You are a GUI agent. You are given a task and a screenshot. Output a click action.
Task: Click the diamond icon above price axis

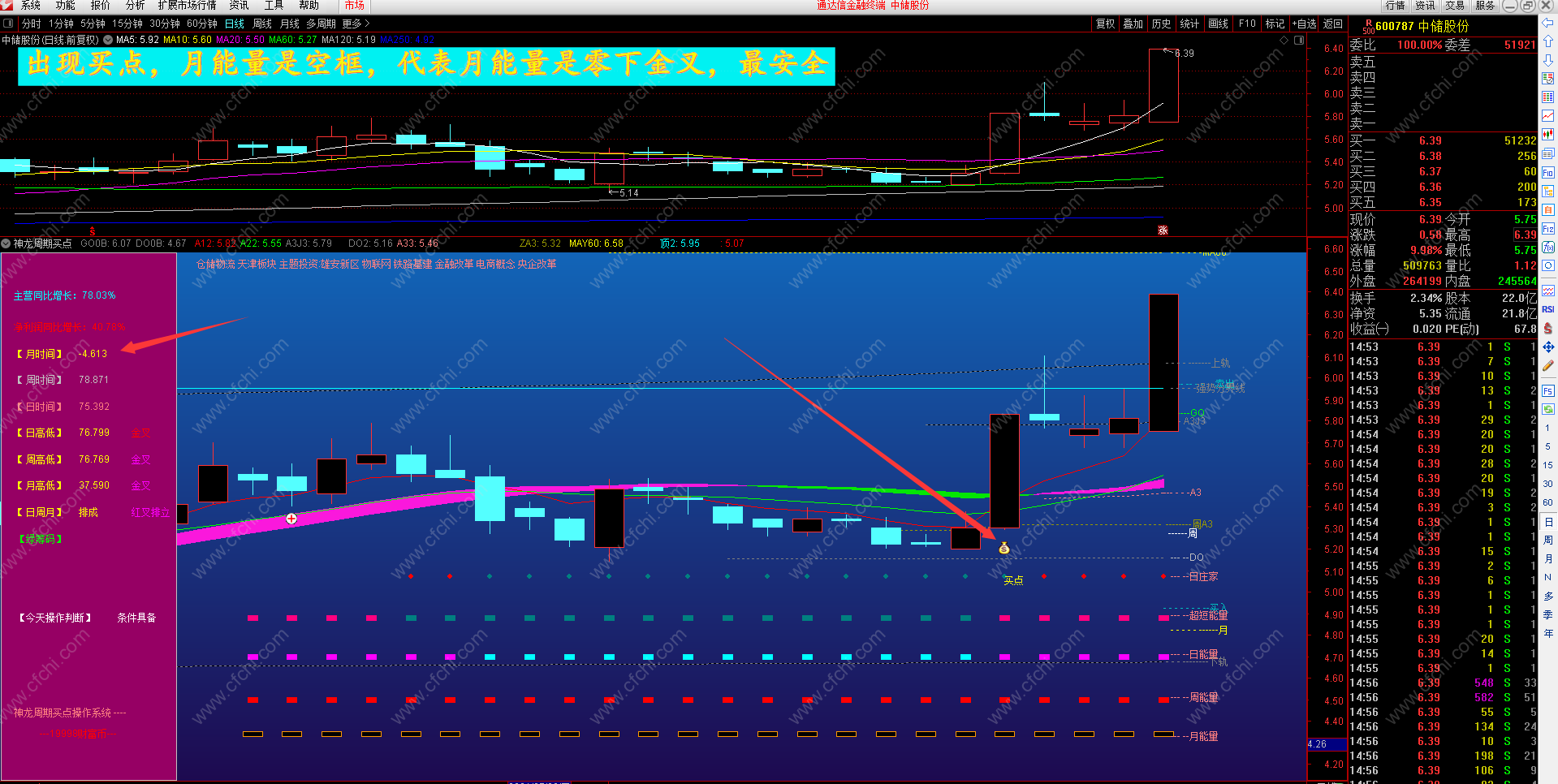1284,40
